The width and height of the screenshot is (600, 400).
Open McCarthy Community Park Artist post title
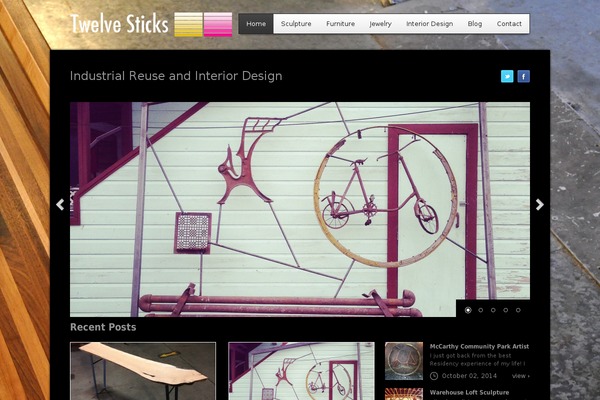(x=479, y=346)
